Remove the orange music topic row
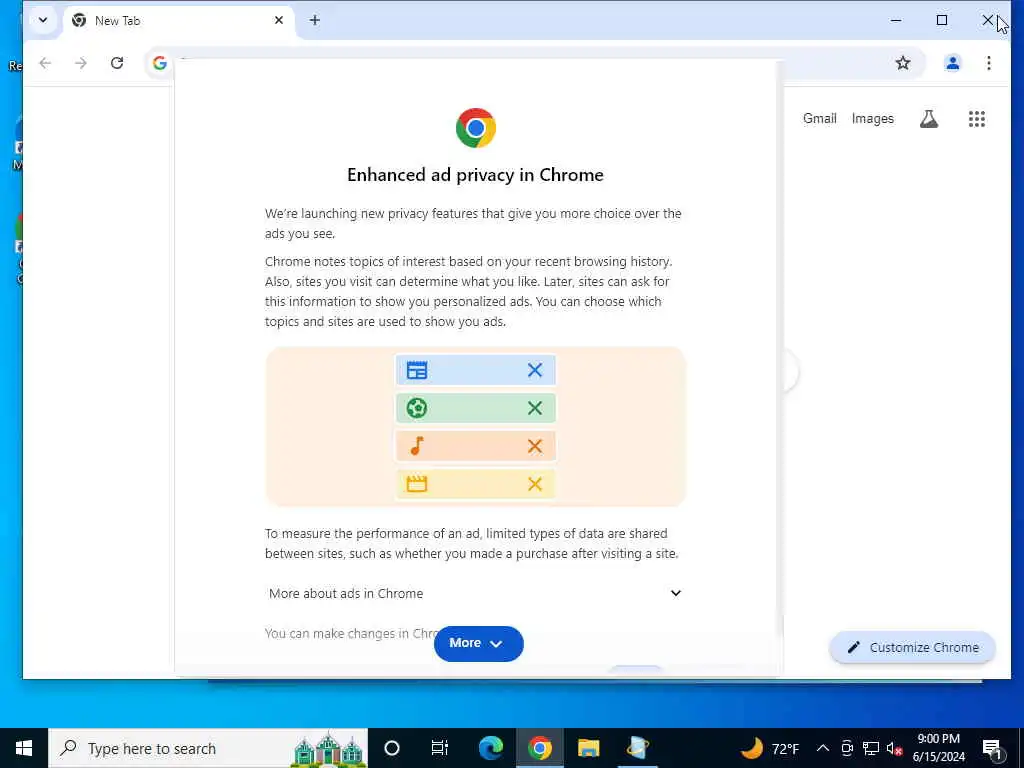Screen dimensions: 1024x768 (534, 446)
